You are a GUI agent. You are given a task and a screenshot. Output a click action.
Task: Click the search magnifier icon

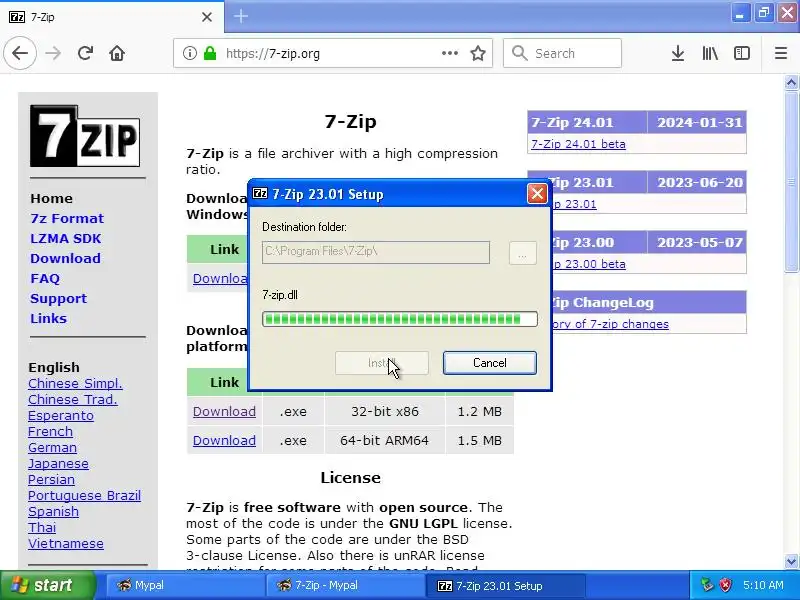tap(519, 53)
